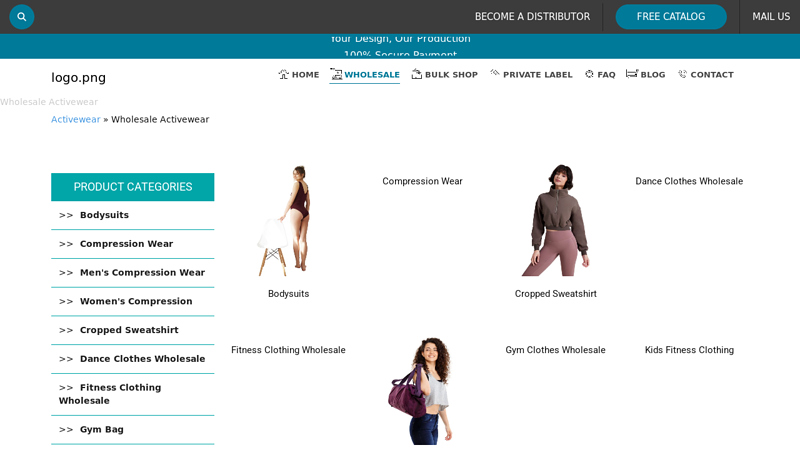Open Bodysuits label under product image

[288, 294]
